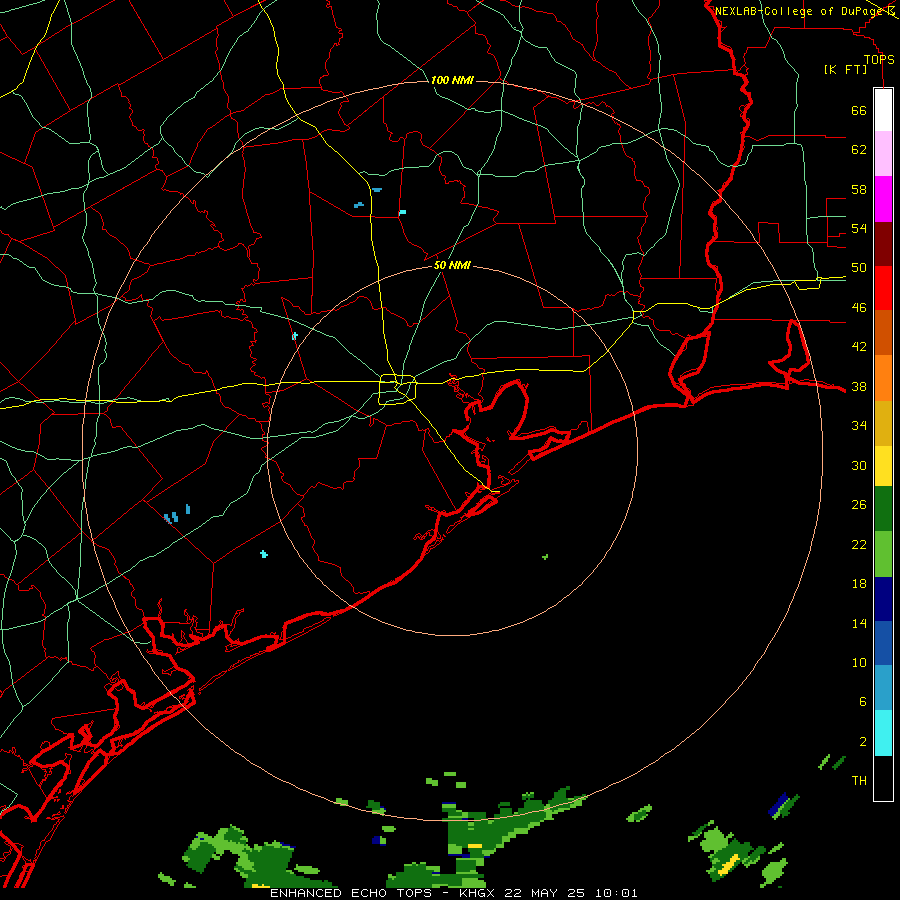Screen dimensions: 900x900
Task: Click the legend value '54'
Action: point(859,228)
